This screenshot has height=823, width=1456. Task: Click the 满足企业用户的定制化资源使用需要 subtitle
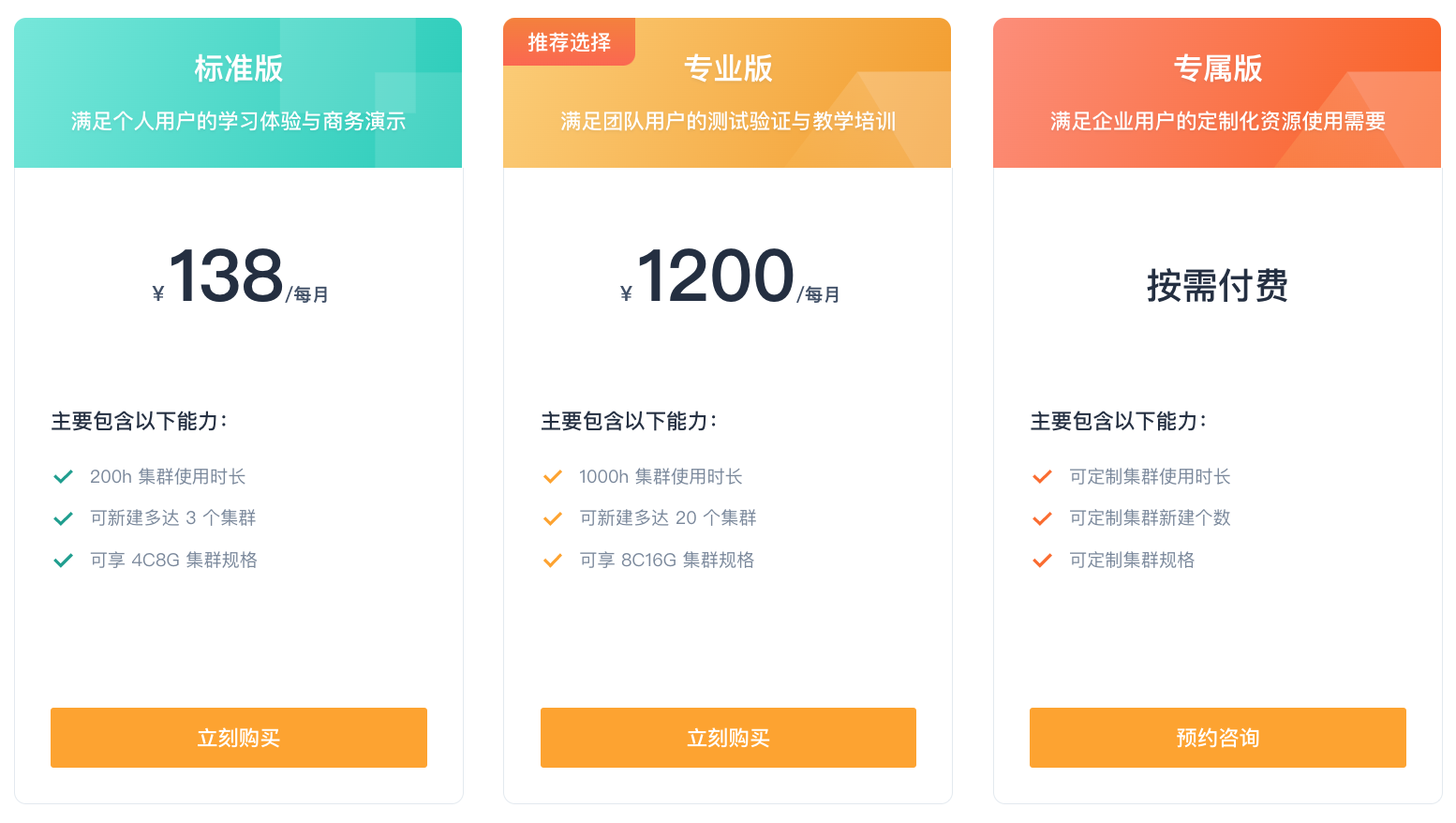click(1217, 121)
